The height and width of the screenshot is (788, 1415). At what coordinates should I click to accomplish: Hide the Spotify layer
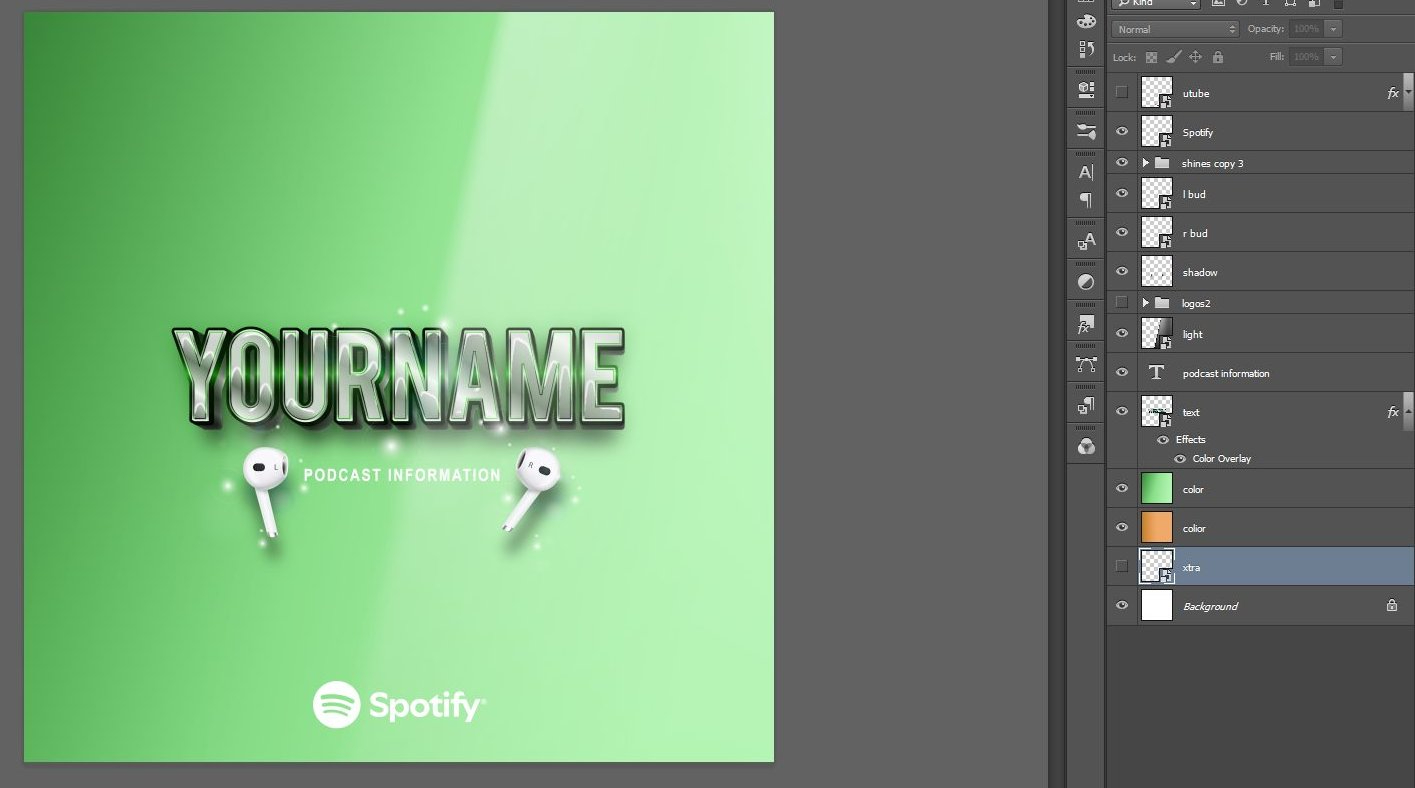tap(1121, 132)
